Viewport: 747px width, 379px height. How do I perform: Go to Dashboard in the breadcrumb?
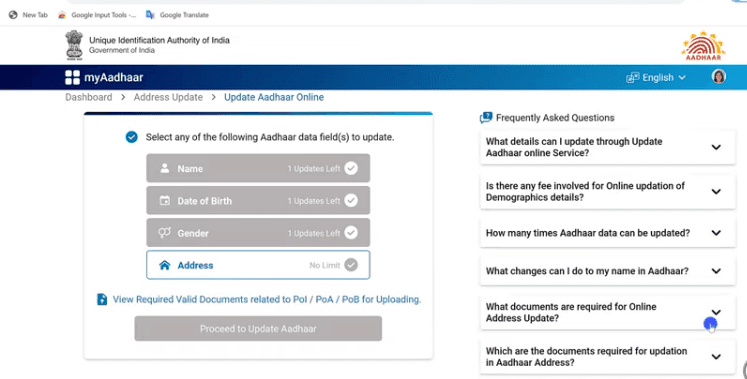tap(89, 97)
